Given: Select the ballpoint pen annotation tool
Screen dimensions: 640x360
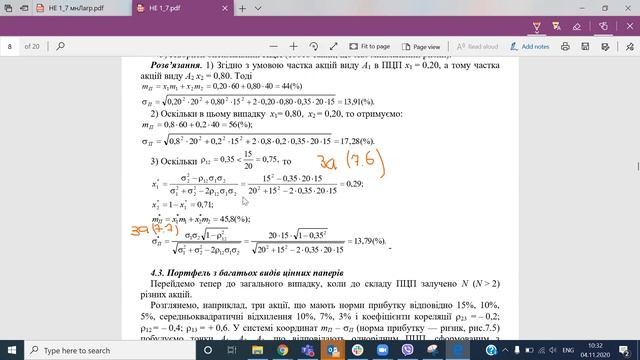Looking at the screenshot, I should click(x=537, y=27).
